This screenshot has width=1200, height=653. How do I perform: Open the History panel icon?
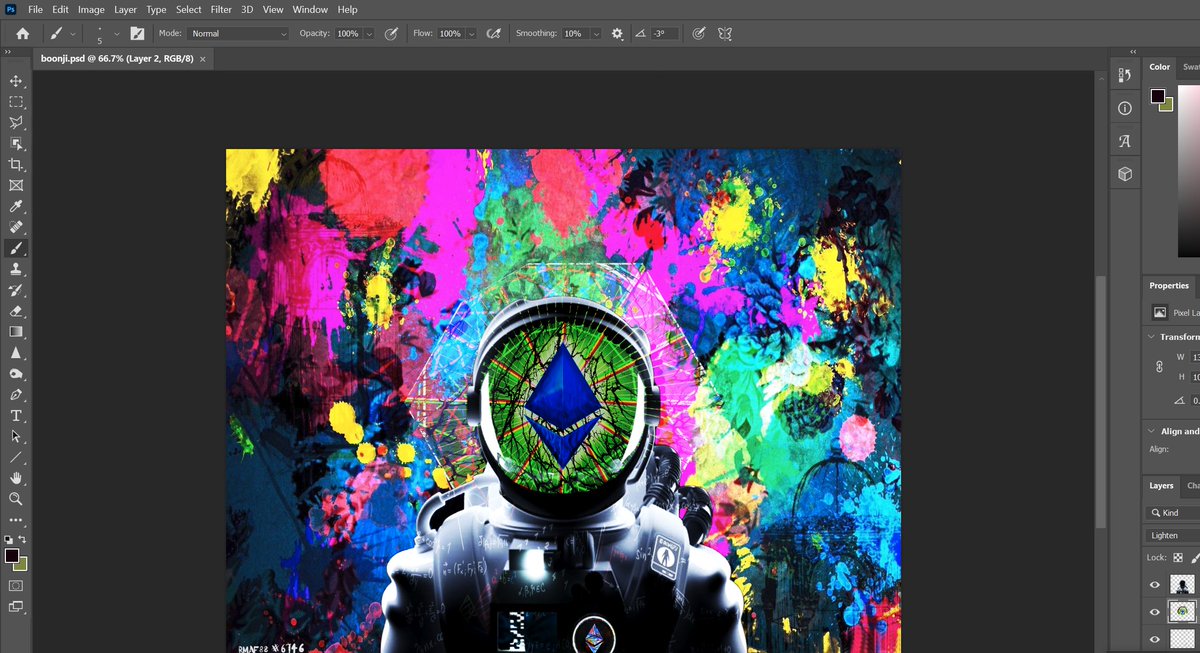1125,75
